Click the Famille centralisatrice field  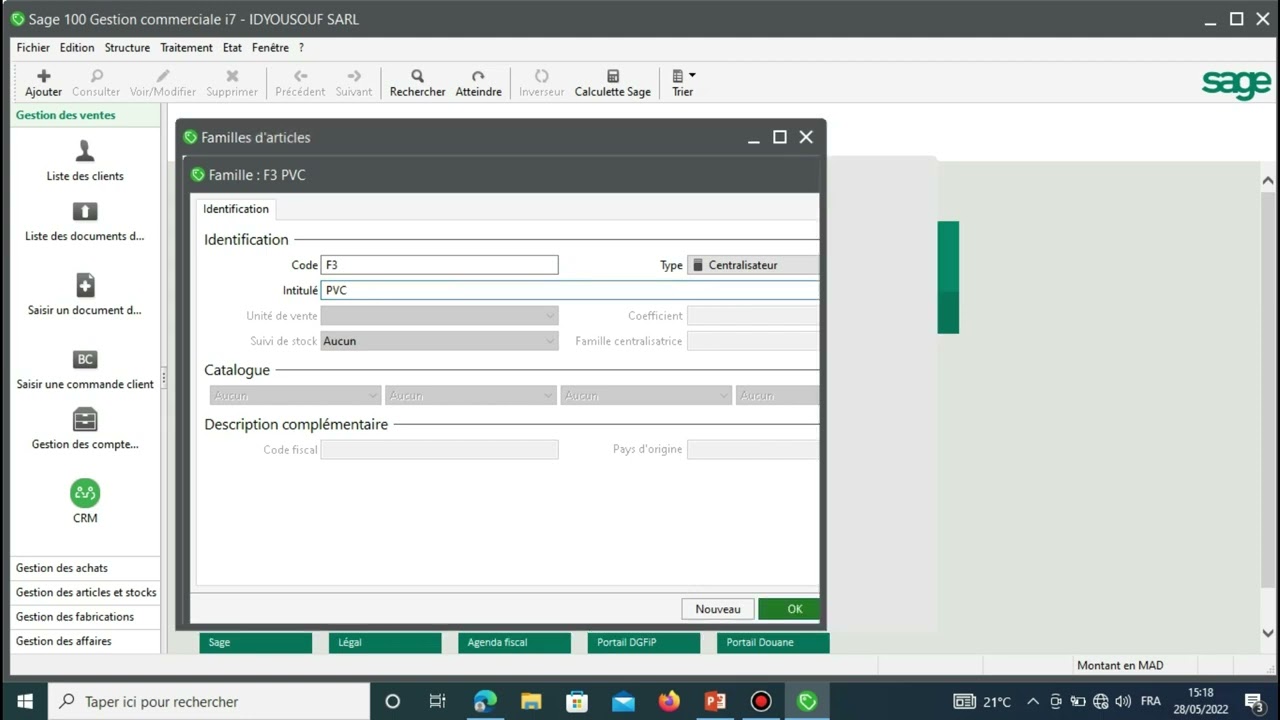tap(752, 341)
